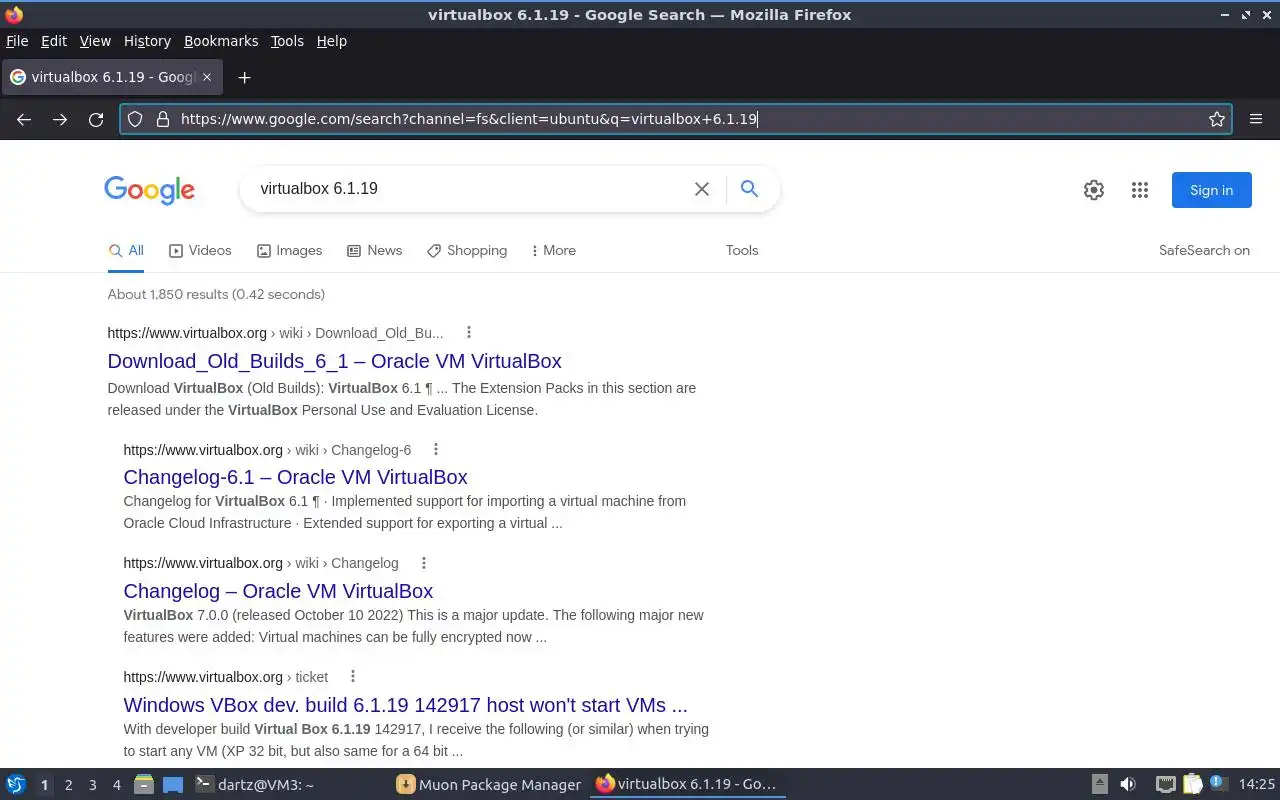Viewport: 1280px width, 800px height.
Task: View site security padlock info
Action: pos(162,119)
